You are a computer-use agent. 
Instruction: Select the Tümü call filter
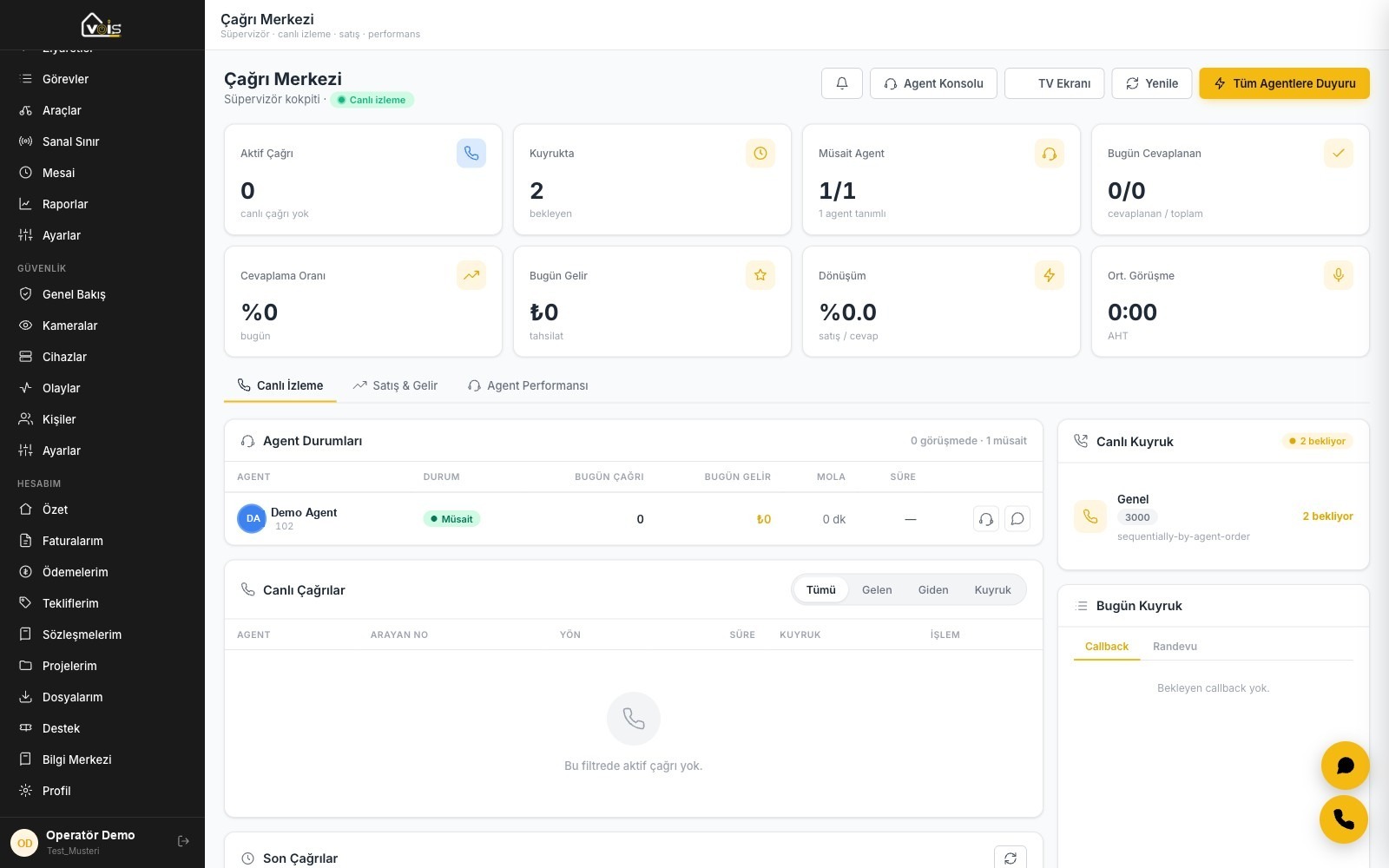[821, 589]
